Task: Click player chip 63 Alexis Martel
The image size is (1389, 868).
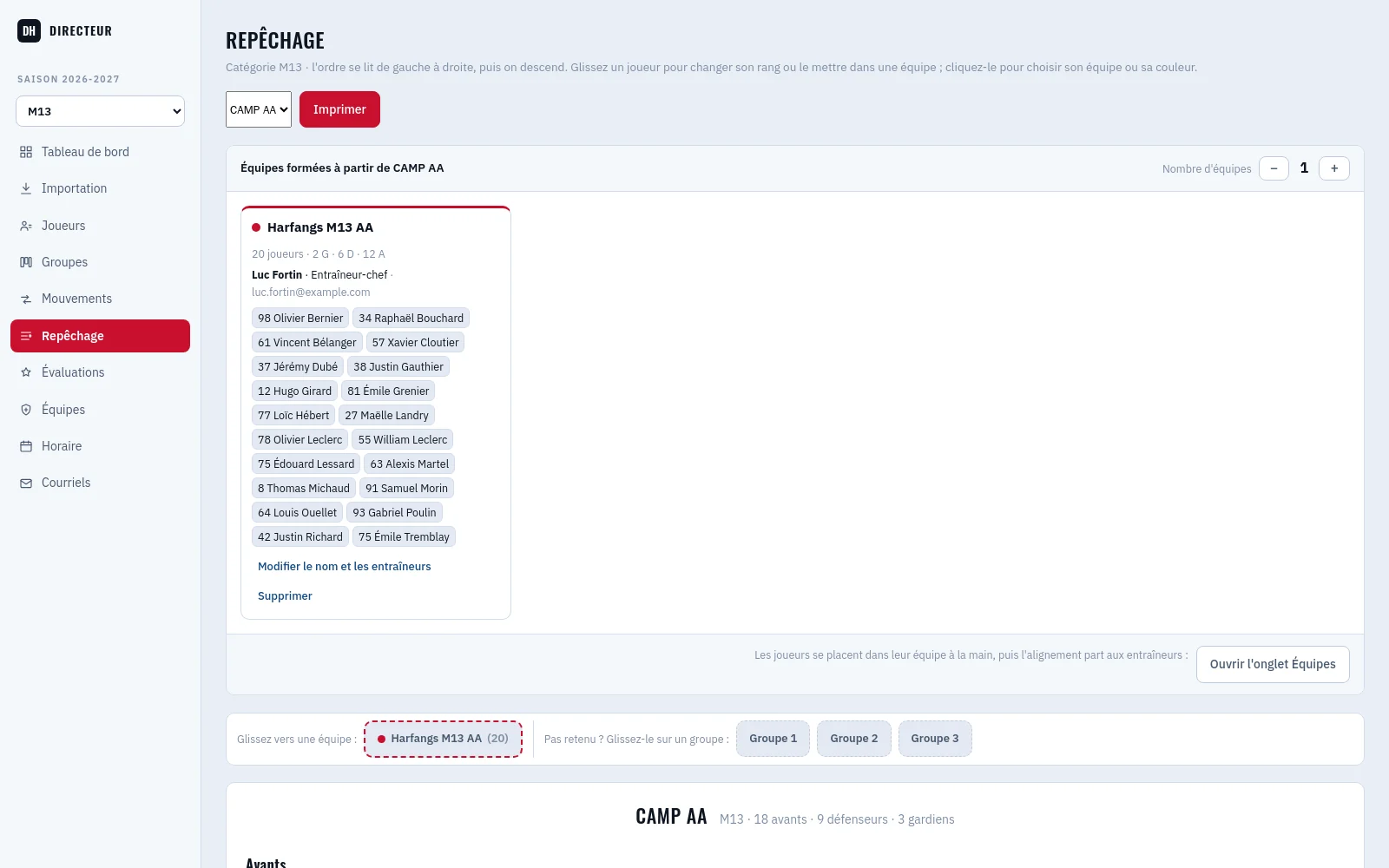Action: pos(409,464)
